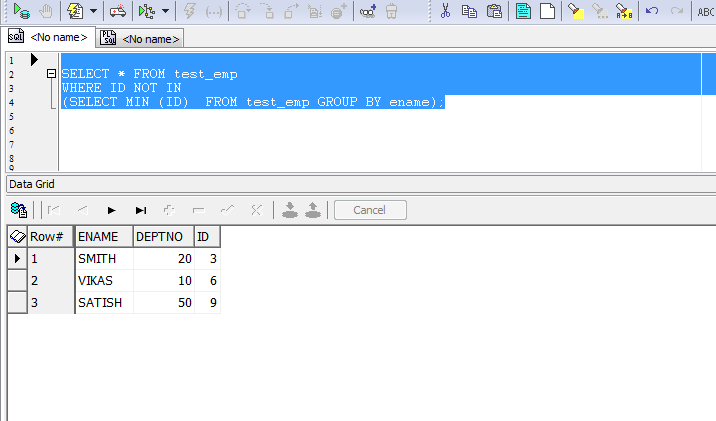Open dropdown arrow beside lightning script icon
Viewport: 716px width, 421px height.
[x=93, y=11]
